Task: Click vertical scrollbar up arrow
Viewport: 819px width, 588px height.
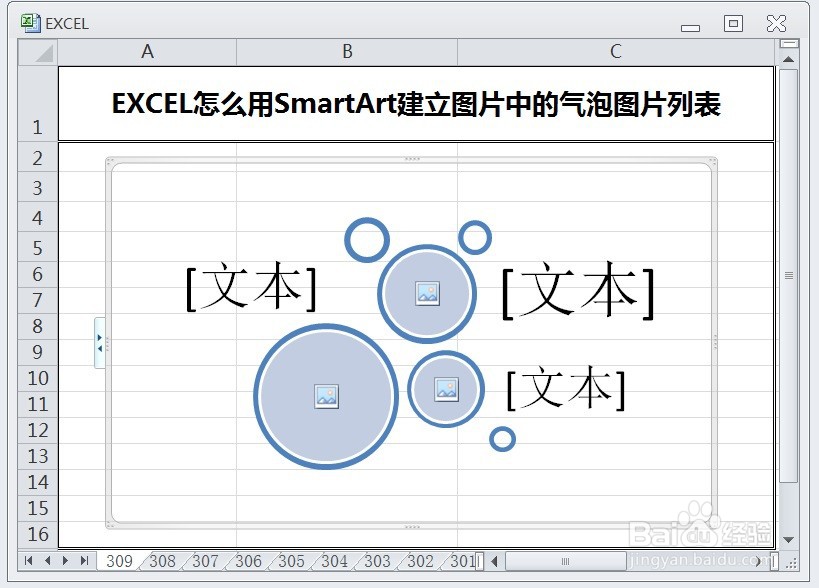Action: click(788, 60)
